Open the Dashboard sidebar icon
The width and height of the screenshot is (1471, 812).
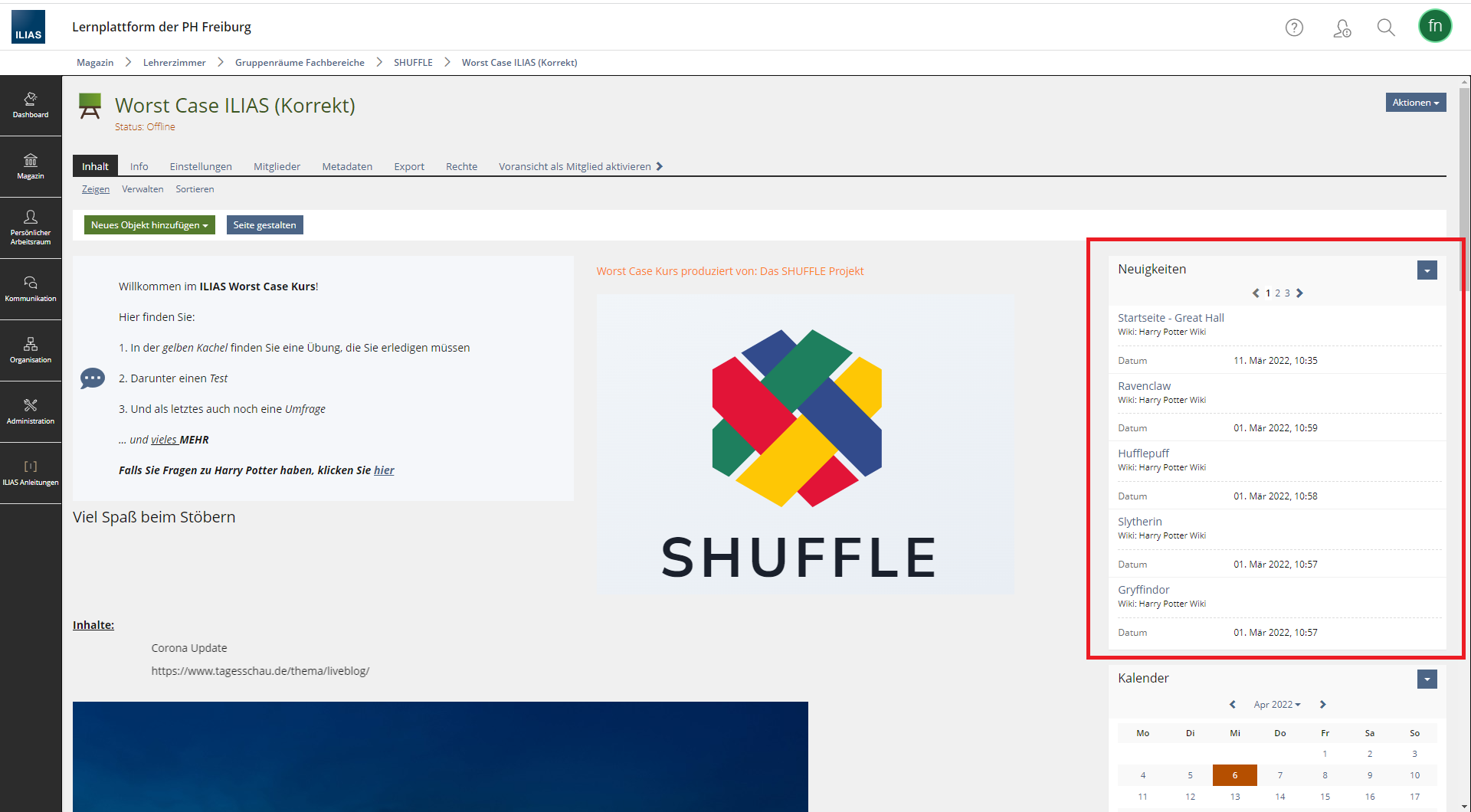coord(31,105)
